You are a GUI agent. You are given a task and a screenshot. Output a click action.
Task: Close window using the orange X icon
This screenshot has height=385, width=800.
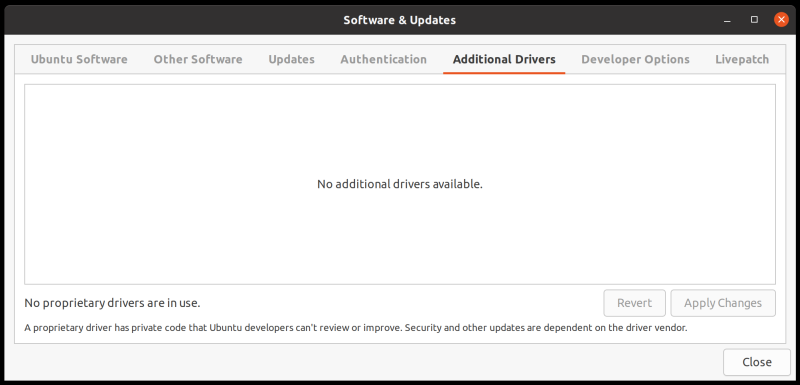click(x=781, y=20)
